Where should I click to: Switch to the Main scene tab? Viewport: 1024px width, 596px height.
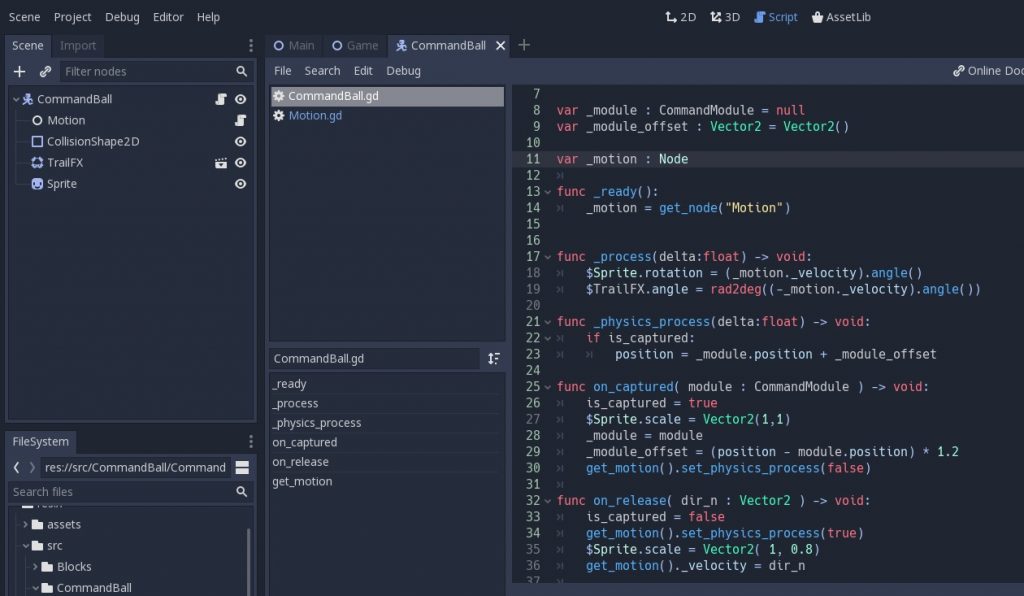294,46
